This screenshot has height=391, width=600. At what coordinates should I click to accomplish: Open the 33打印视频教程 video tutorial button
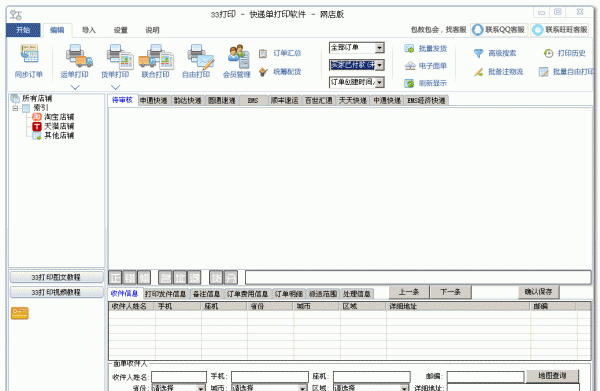[56, 292]
